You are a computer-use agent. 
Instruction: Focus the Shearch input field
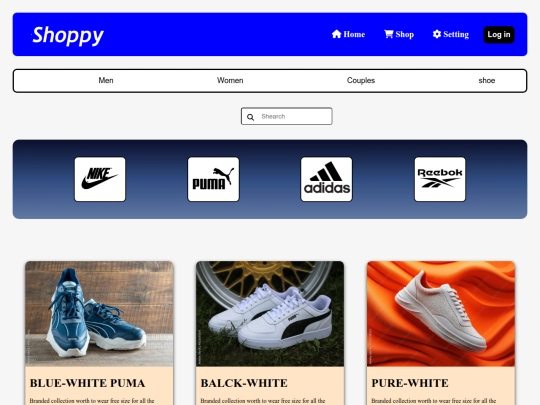pyautogui.click(x=287, y=116)
